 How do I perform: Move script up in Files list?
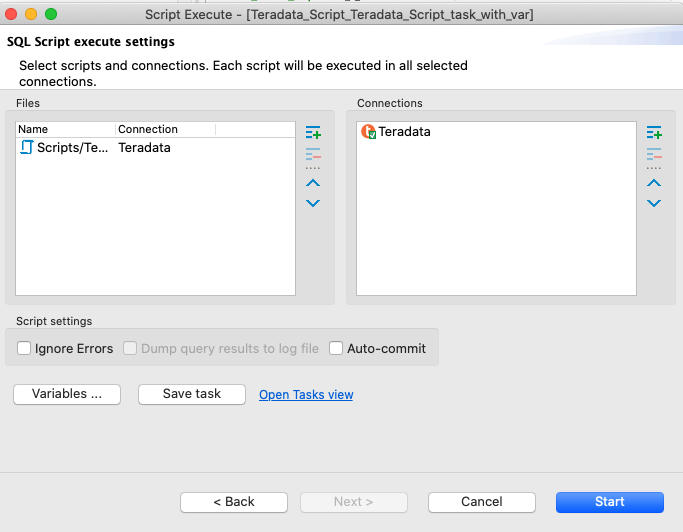click(x=313, y=183)
